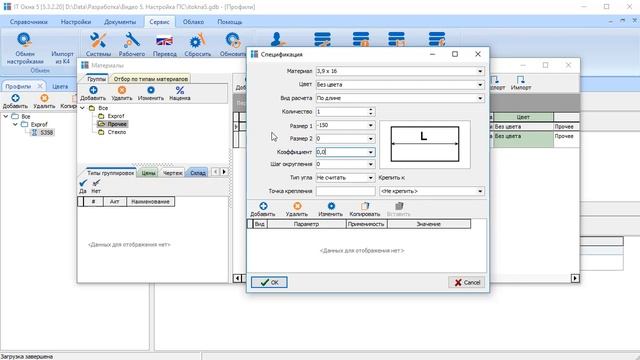Screen dimensions: 640x360
Task: Select the Стекло group folder
Action: (117, 132)
